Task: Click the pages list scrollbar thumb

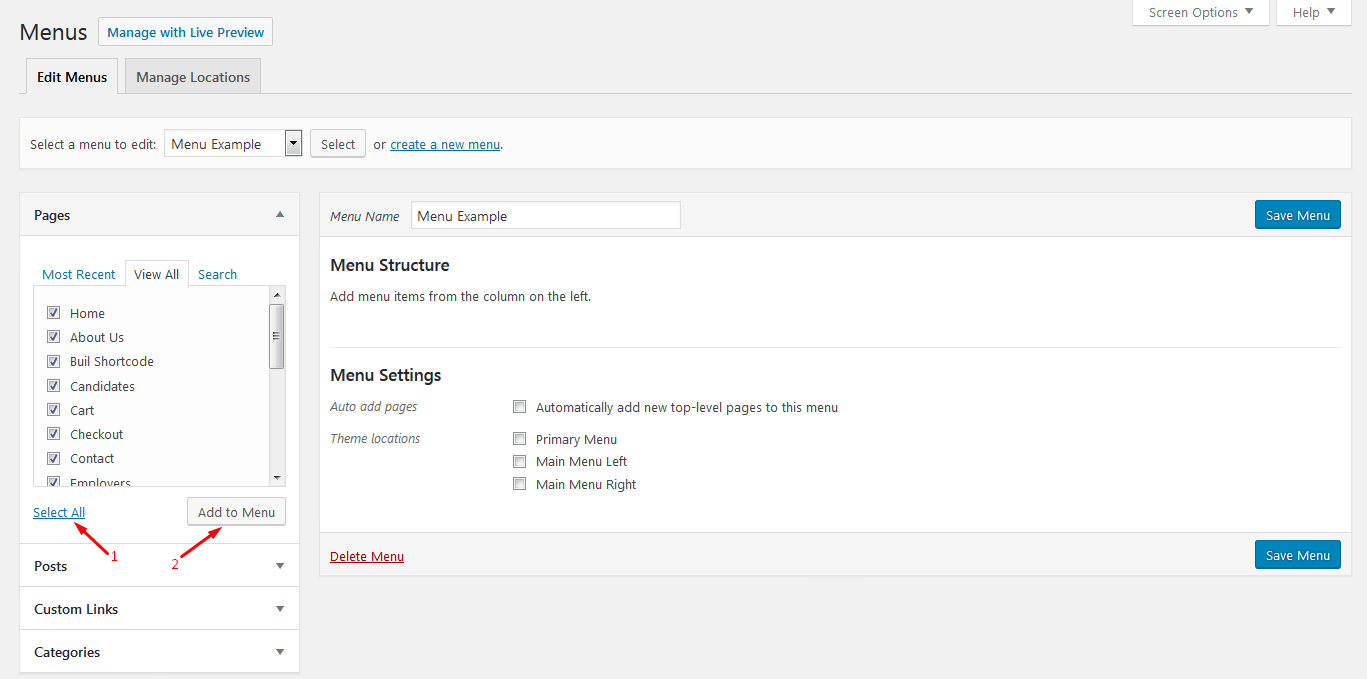Action: [x=277, y=336]
